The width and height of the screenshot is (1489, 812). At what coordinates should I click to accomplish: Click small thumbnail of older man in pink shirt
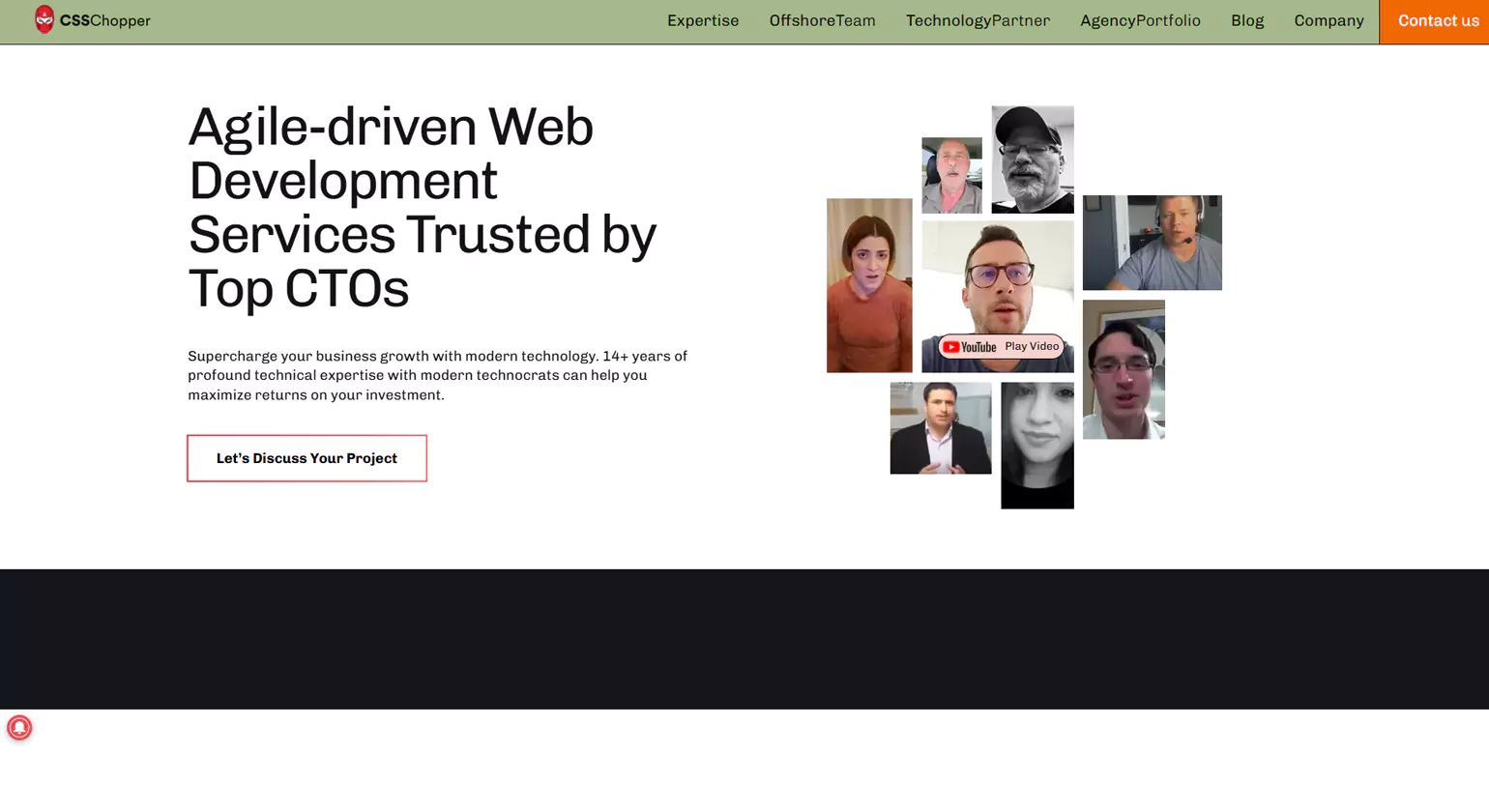(951, 175)
